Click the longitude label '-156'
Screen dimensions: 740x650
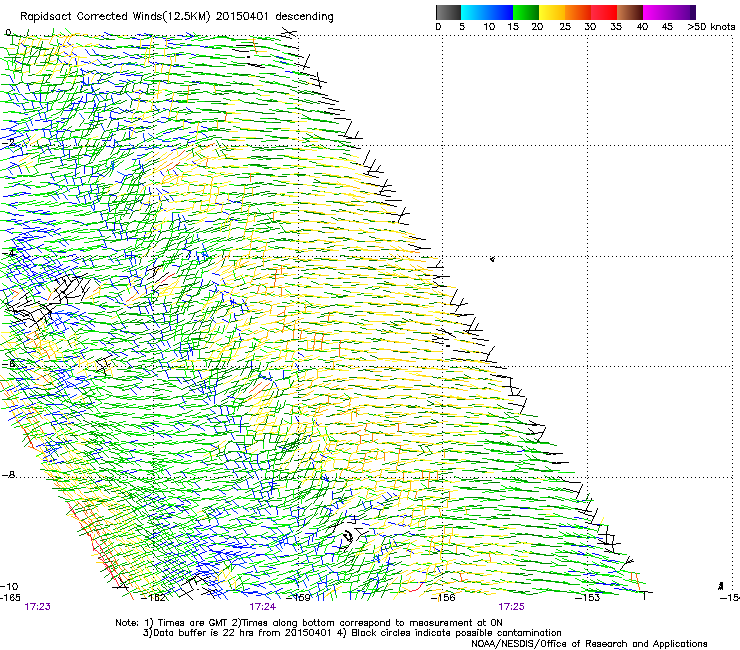pyautogui.click(x=443, y=598)
